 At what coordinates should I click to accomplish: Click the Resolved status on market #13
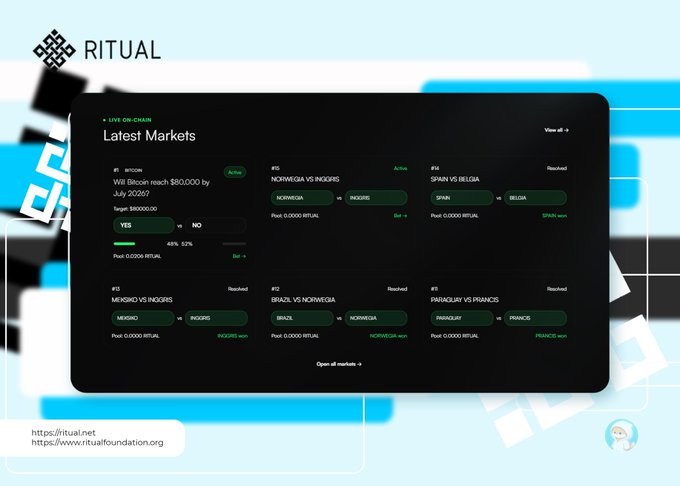click(238, 289)
